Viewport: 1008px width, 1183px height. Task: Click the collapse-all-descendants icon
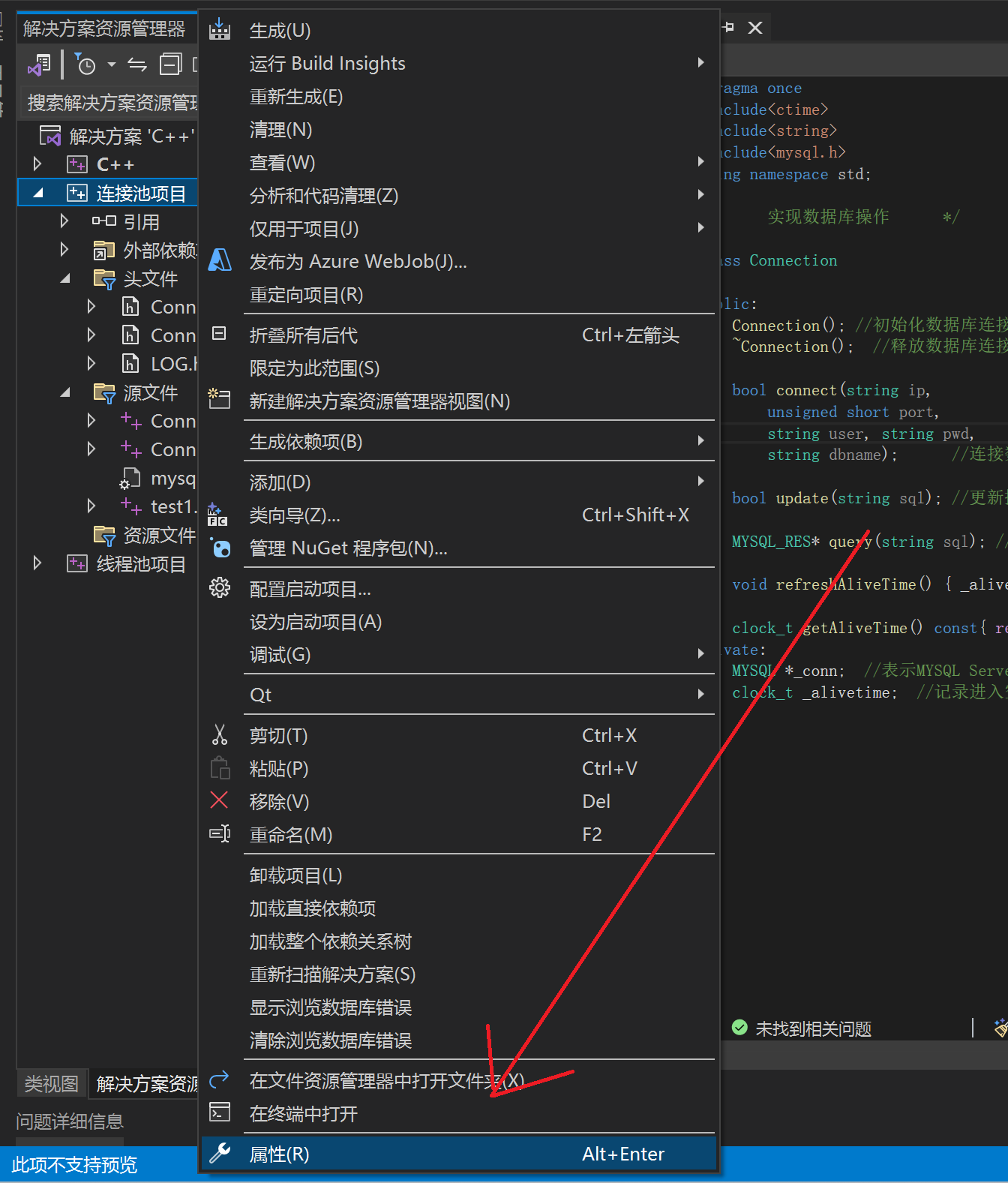coord(219,333)
